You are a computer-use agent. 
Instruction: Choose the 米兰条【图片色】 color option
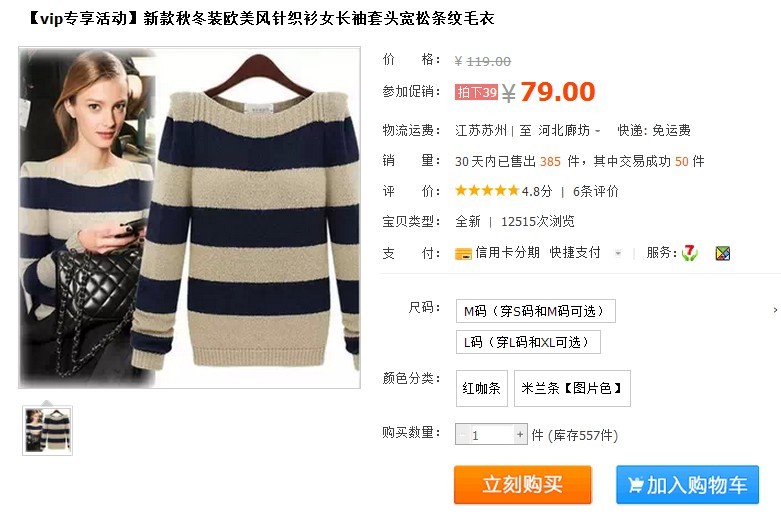[572, 388]
